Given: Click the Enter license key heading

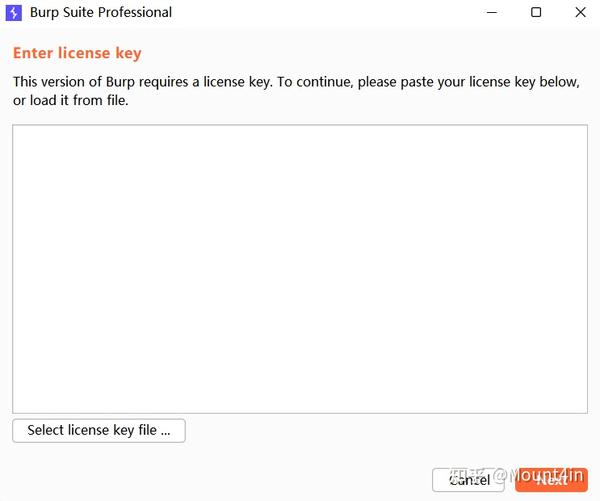Looking at the screenshot, I should click(77, 53).
